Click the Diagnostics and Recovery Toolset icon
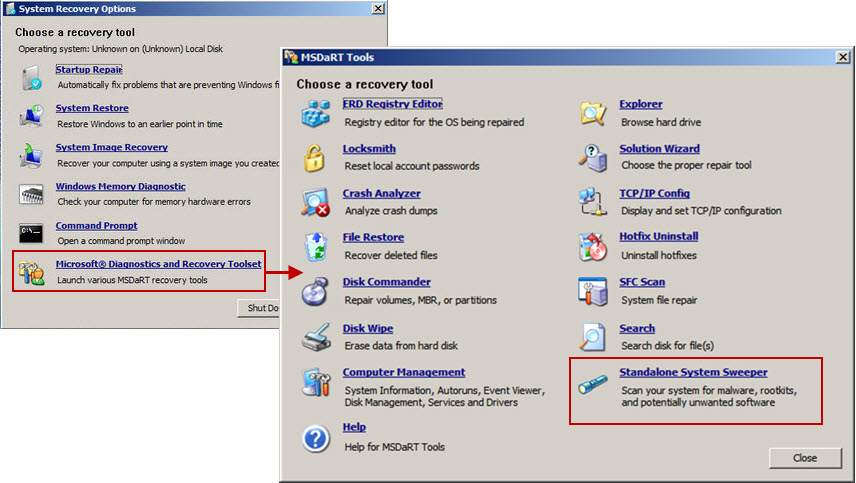 pos(31,272)
